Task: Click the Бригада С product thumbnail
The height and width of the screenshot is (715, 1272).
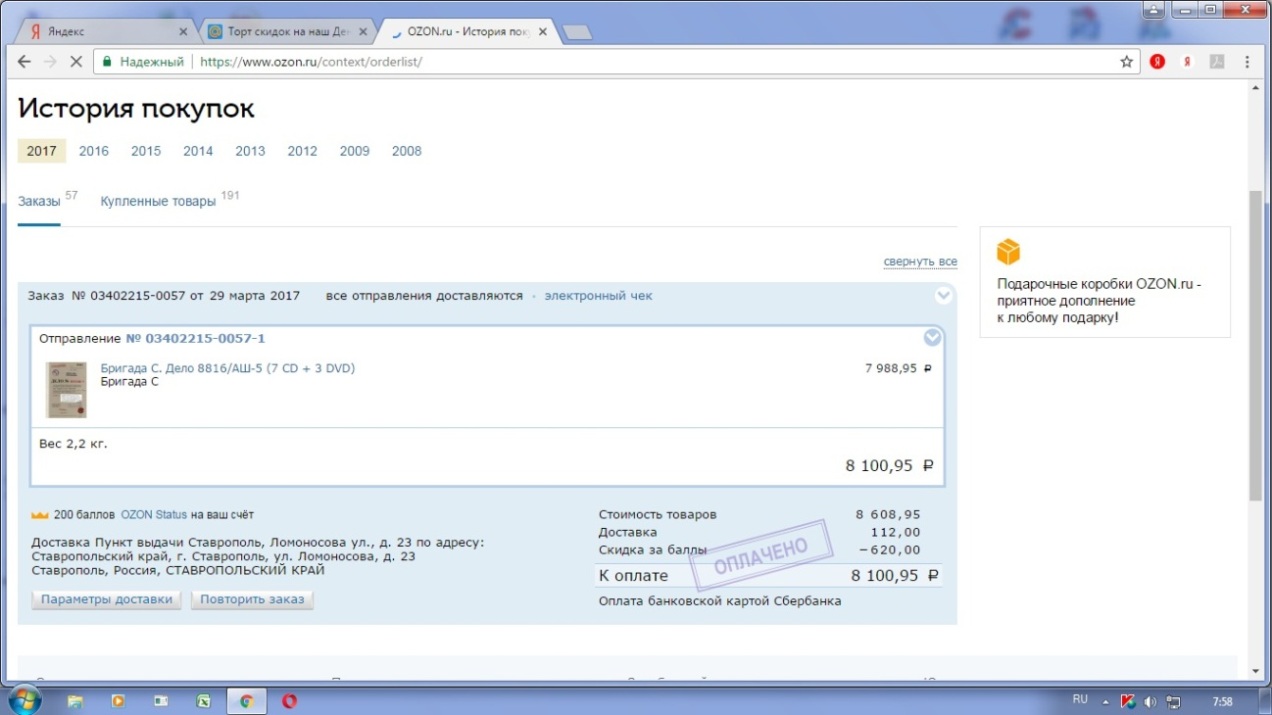Action: tap(66, 389)
